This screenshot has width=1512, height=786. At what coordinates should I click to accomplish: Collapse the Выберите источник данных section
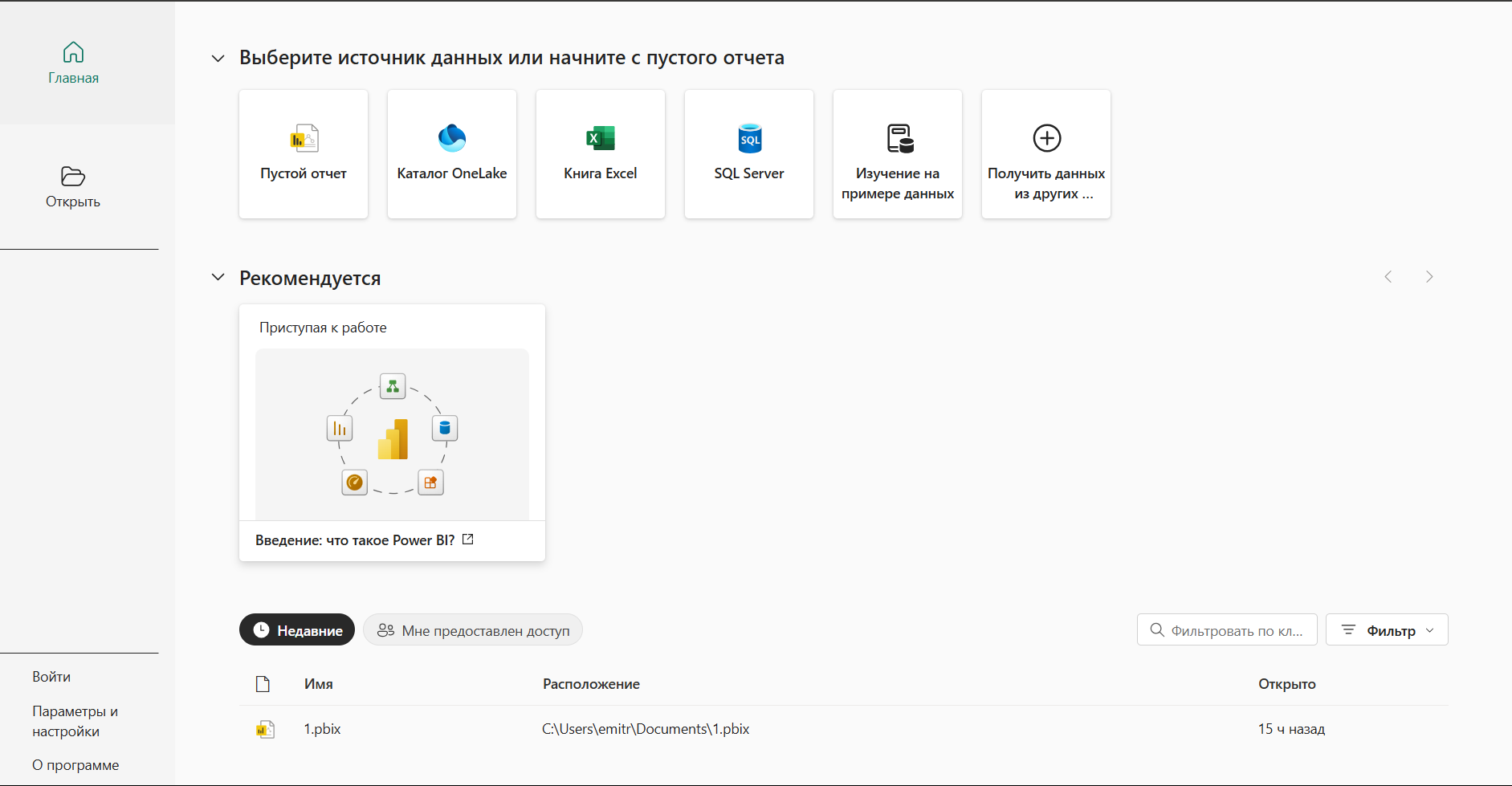click(x=218, y=58)
